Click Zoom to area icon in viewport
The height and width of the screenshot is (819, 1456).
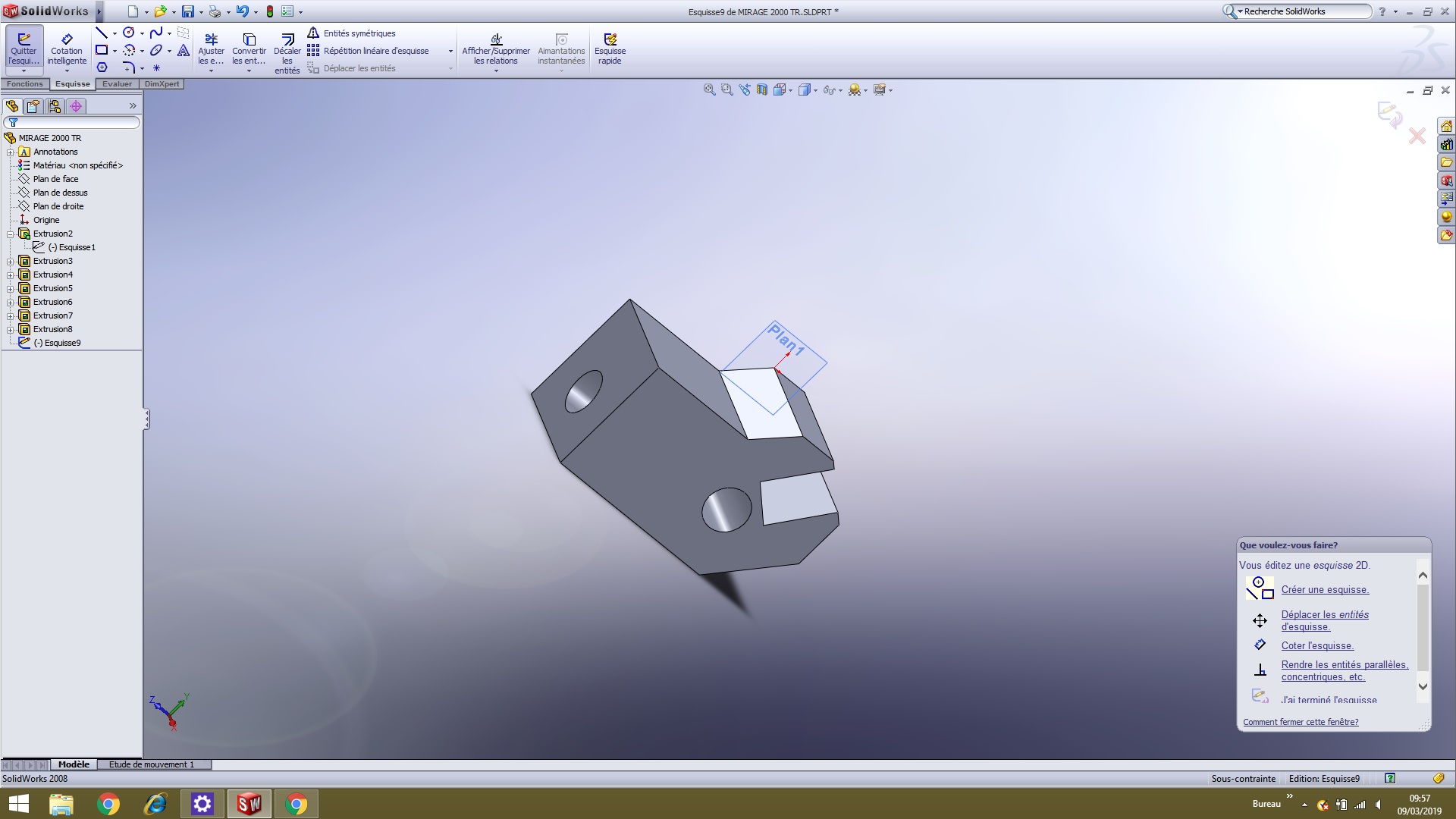[x=726, y=89]
